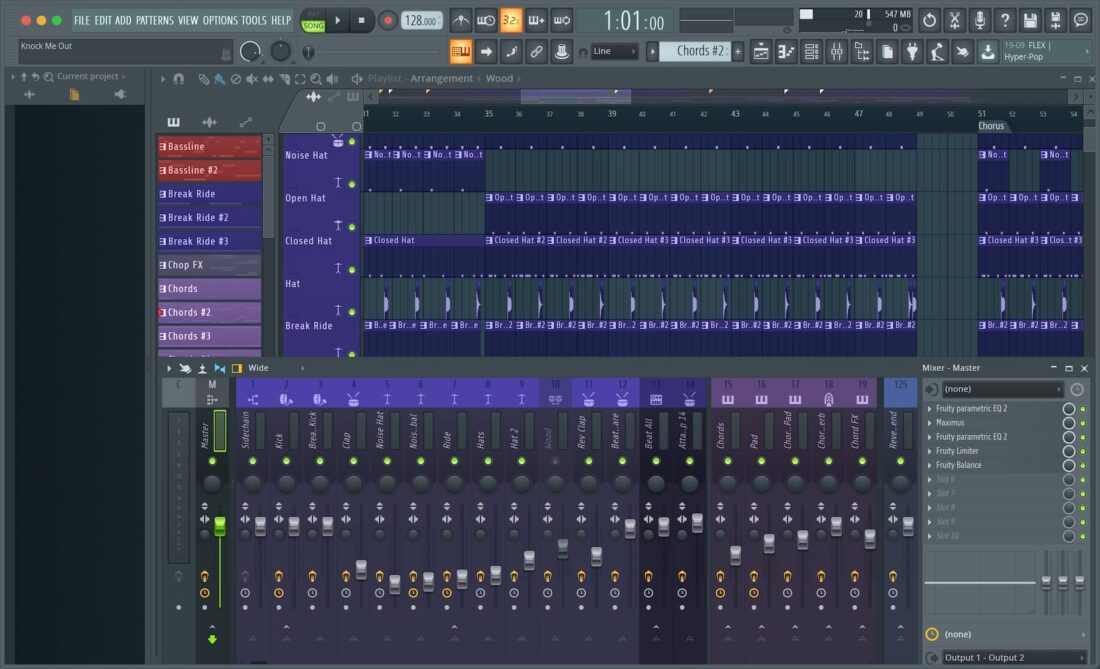Toggle Fruity Limiter effect slot enable light
Screen dimensions: 1100x669
pos(1082,452)
